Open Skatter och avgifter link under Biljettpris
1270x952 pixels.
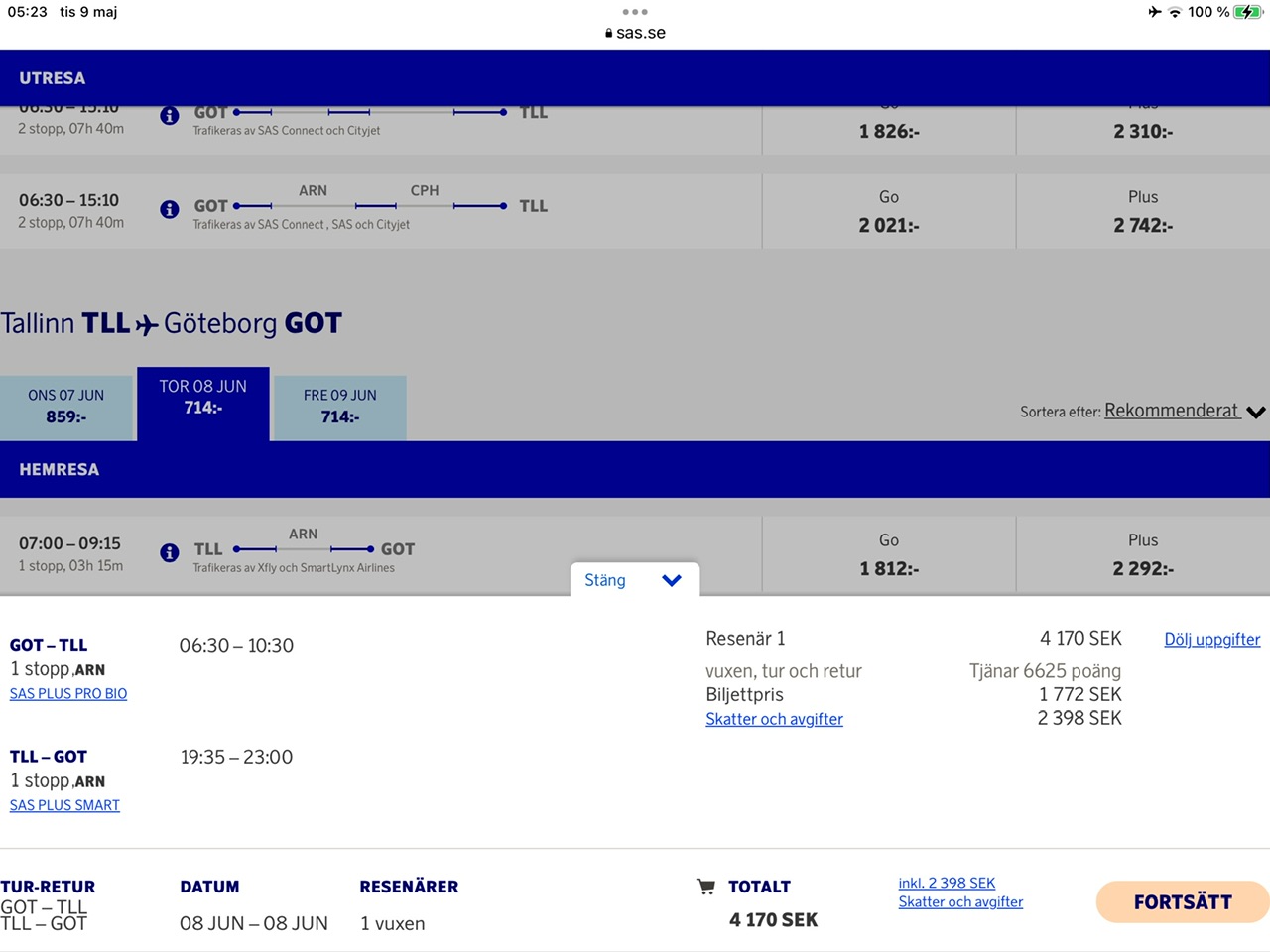[774, 719]
